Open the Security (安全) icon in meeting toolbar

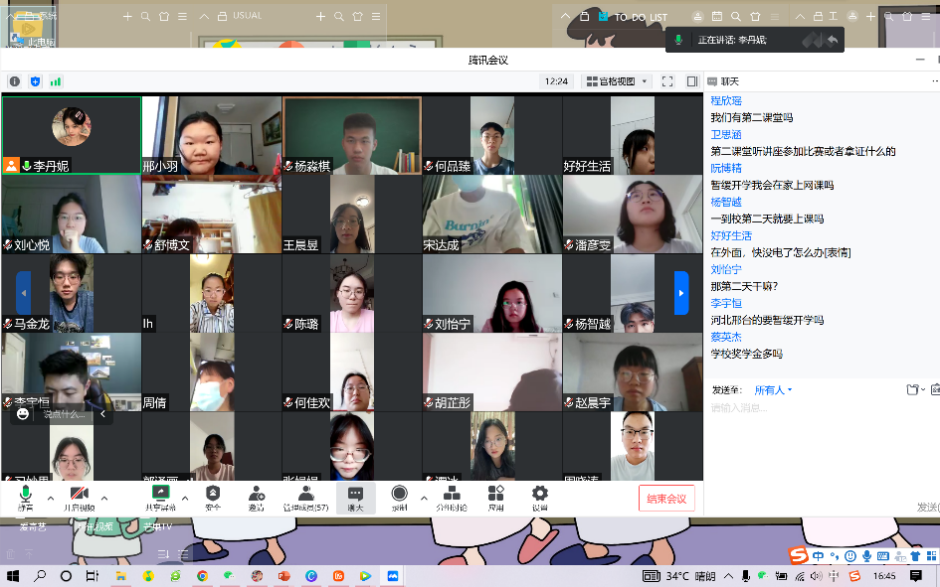(213, 497)
